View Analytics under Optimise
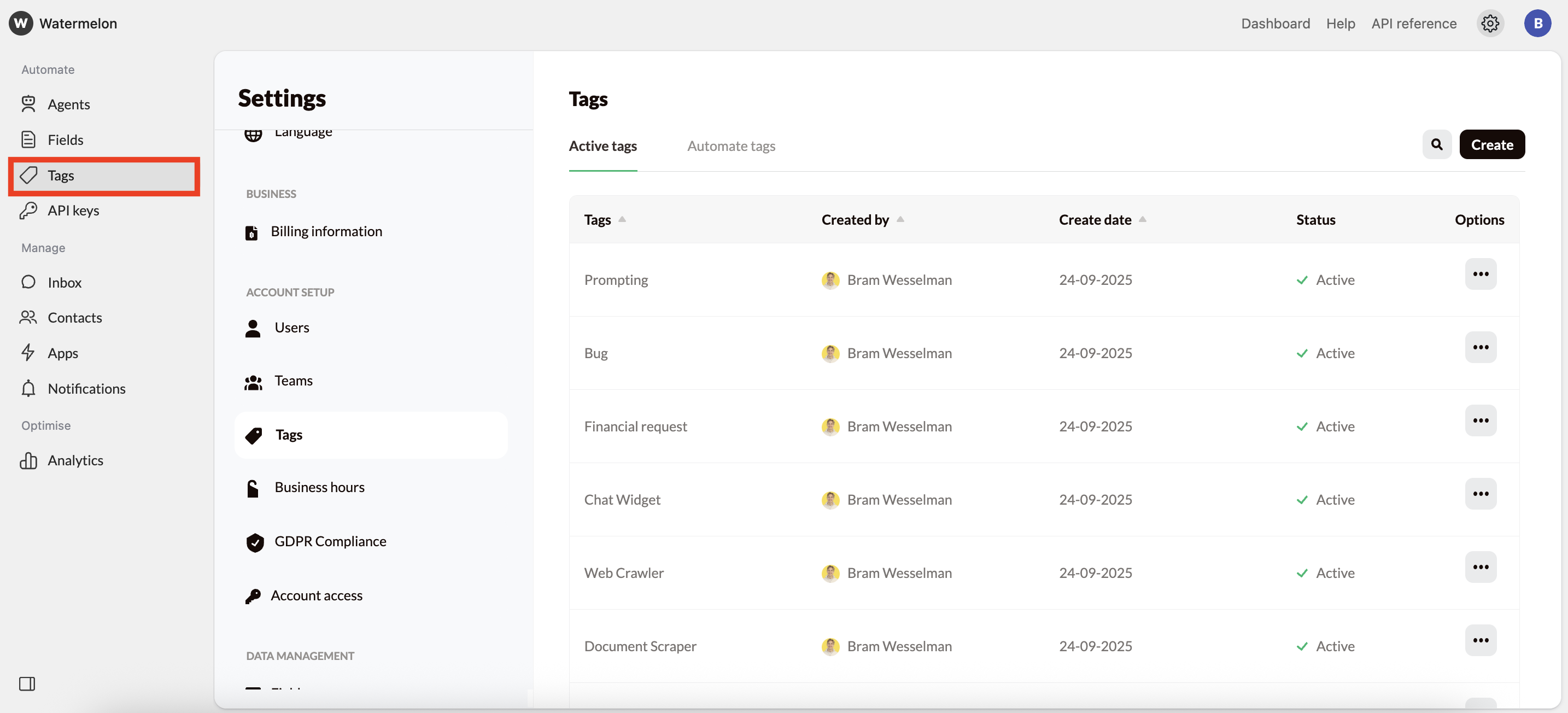This screenshot has height=713, width=1568. coord(76,460)
